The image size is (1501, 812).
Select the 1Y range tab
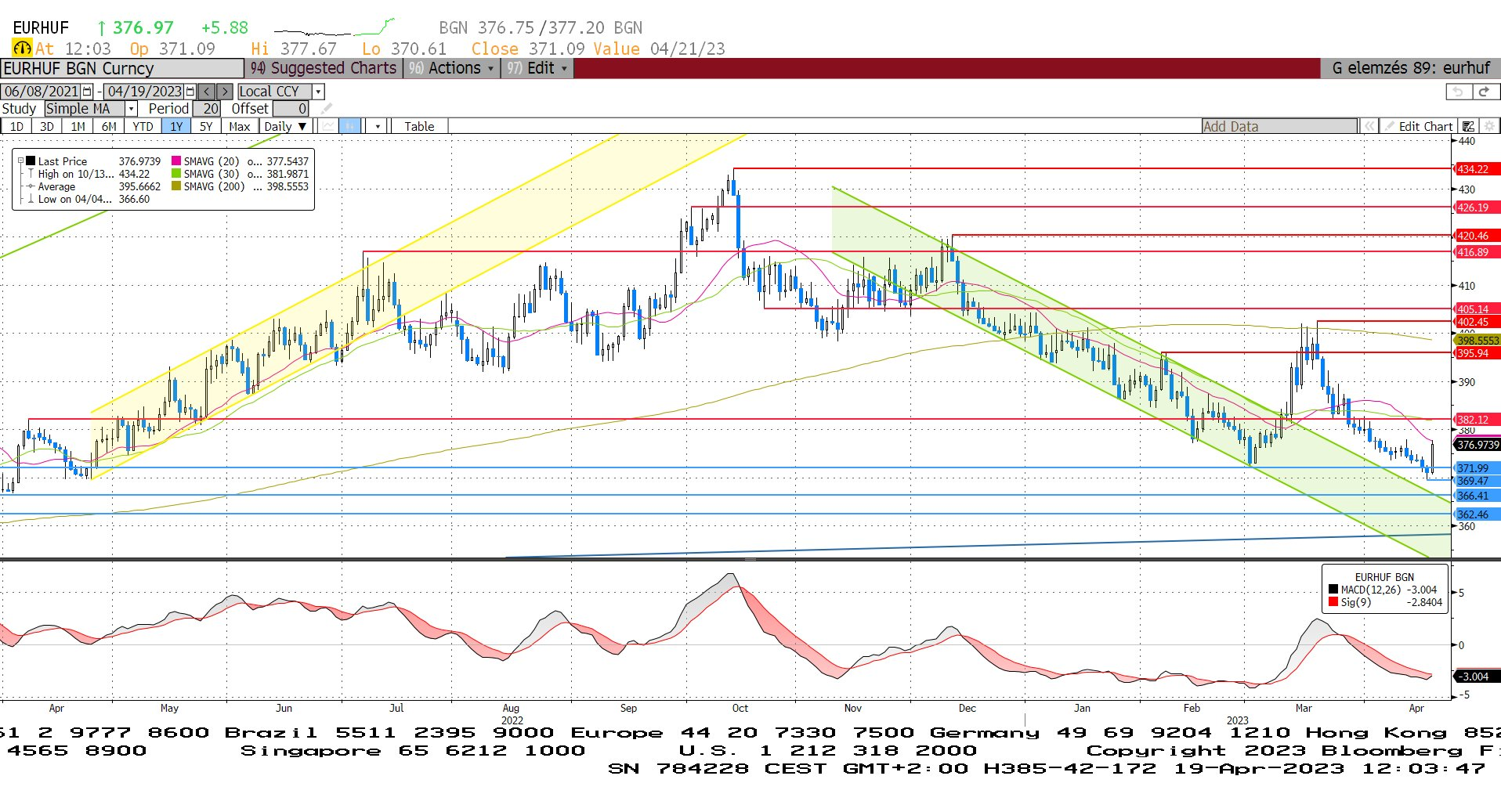[x=176, y=126]
